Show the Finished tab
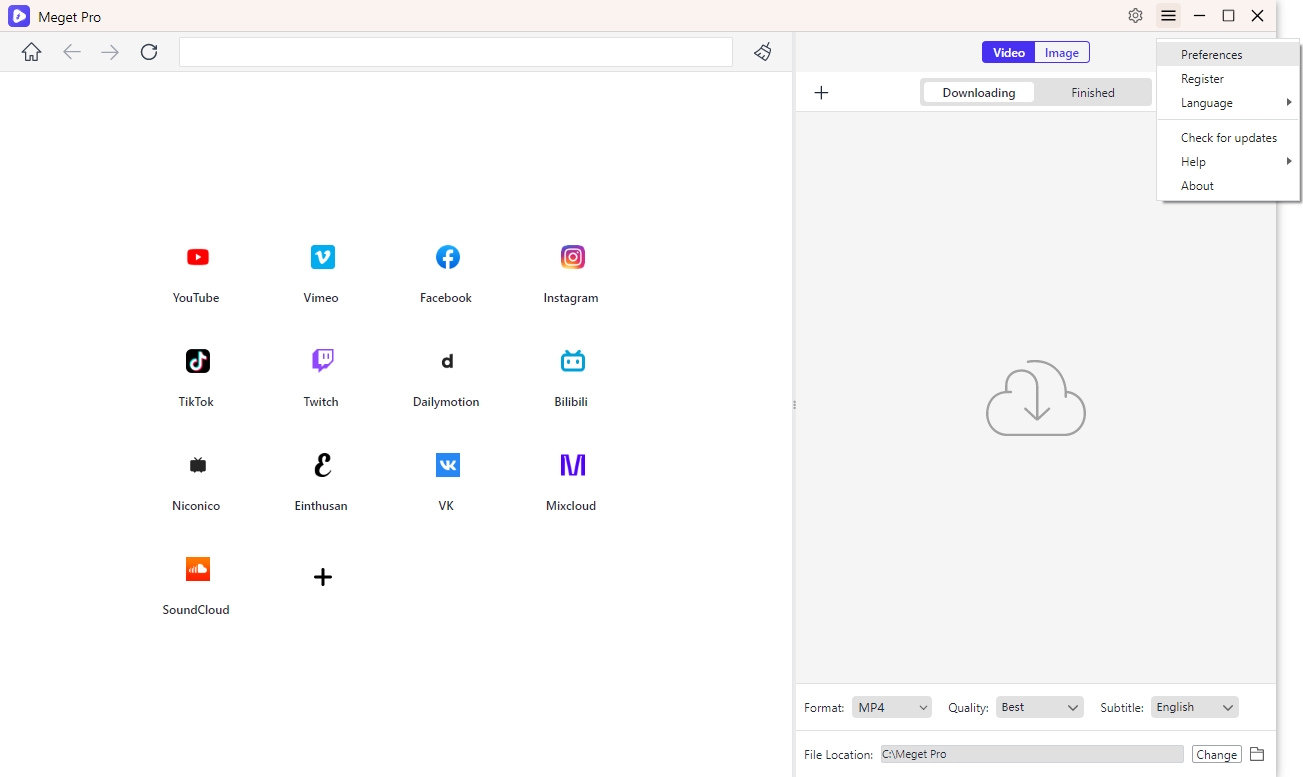 1093,93
